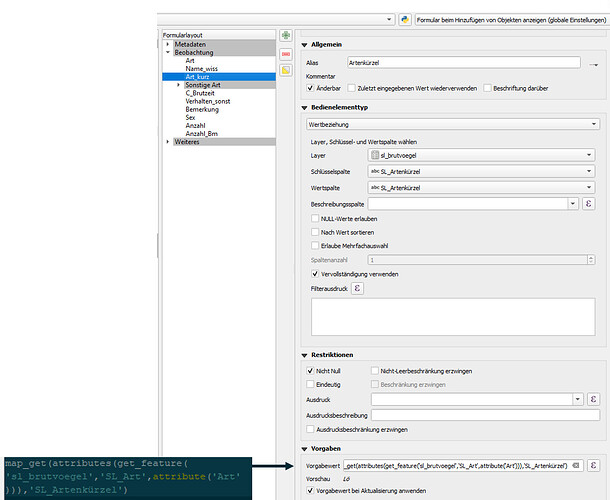The image size is (610, 500).
Task: Collapse the Vorgaben section
Action: pos(305,449)
